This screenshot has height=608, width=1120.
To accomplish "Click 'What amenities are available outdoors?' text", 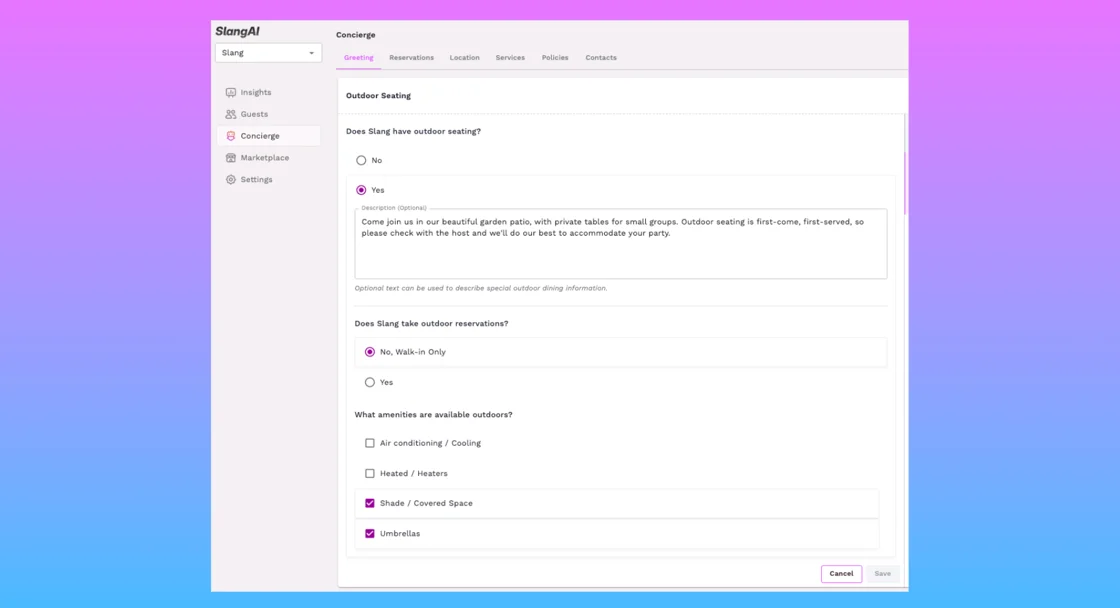I will [434, 415].
